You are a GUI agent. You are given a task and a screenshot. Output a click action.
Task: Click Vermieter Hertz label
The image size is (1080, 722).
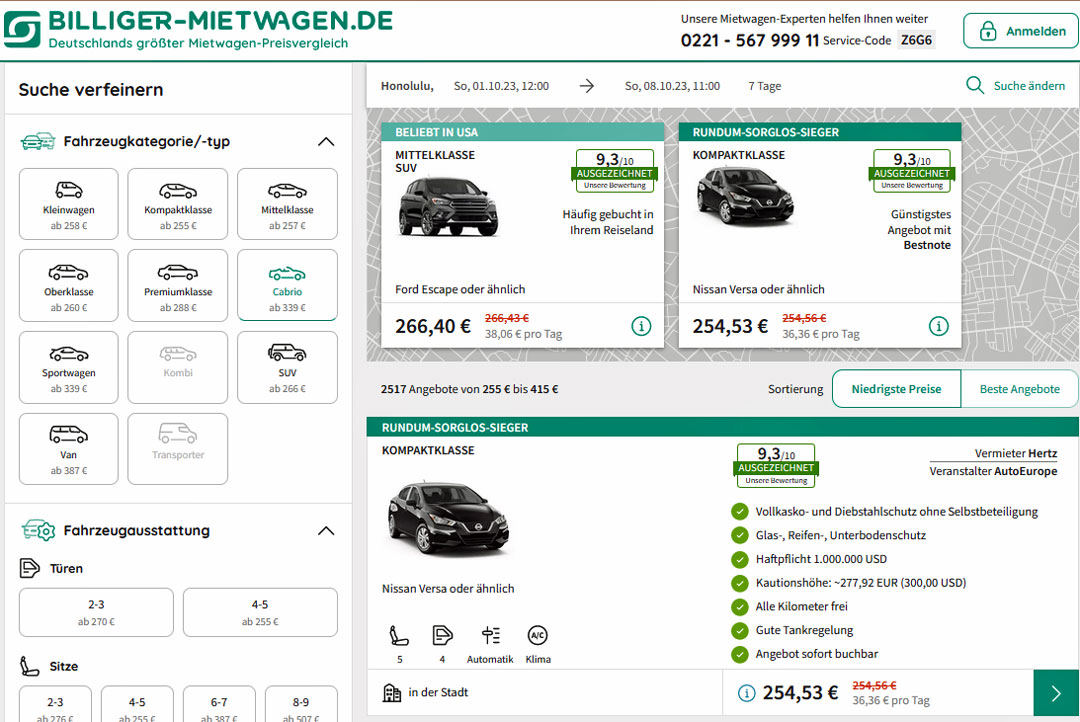(x=1016, y=453)
